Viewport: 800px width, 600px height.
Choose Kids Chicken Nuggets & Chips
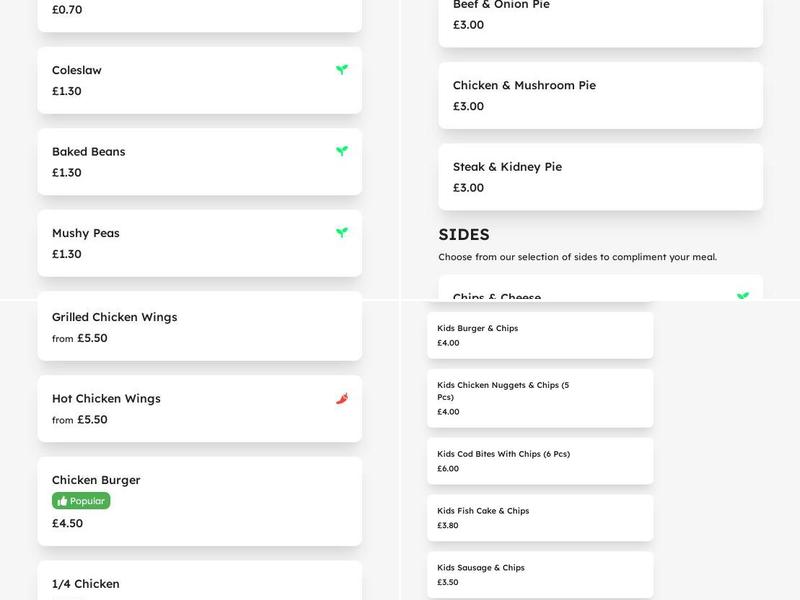tap(538, 398)
